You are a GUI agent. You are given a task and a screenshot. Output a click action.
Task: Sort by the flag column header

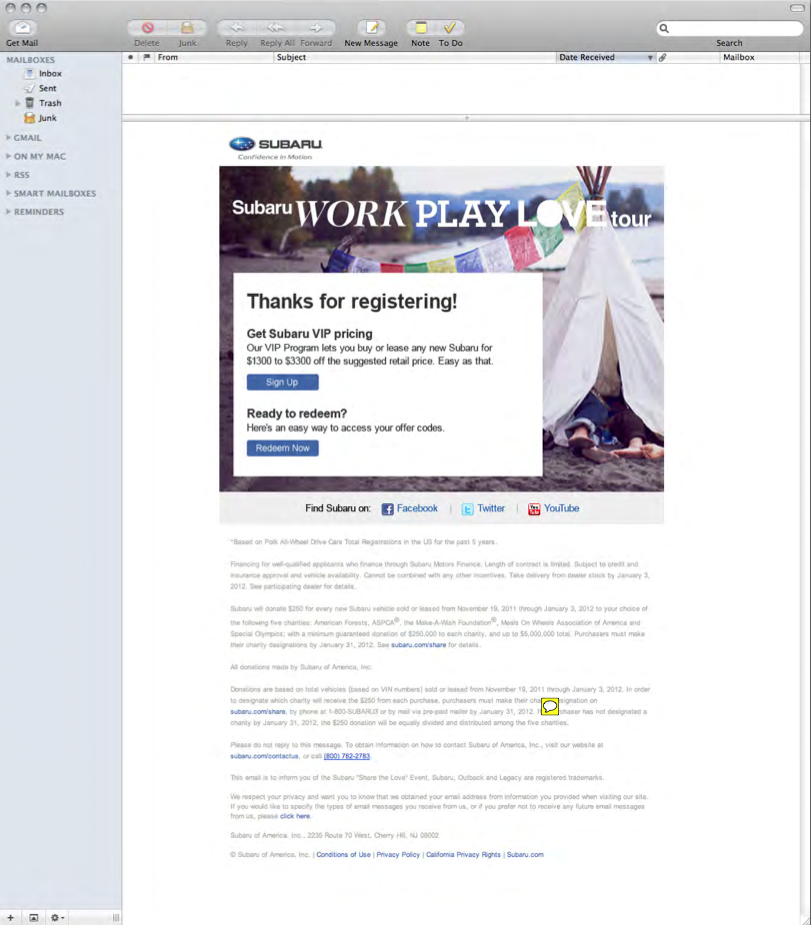pyautogui.click(x=146, y=57)
